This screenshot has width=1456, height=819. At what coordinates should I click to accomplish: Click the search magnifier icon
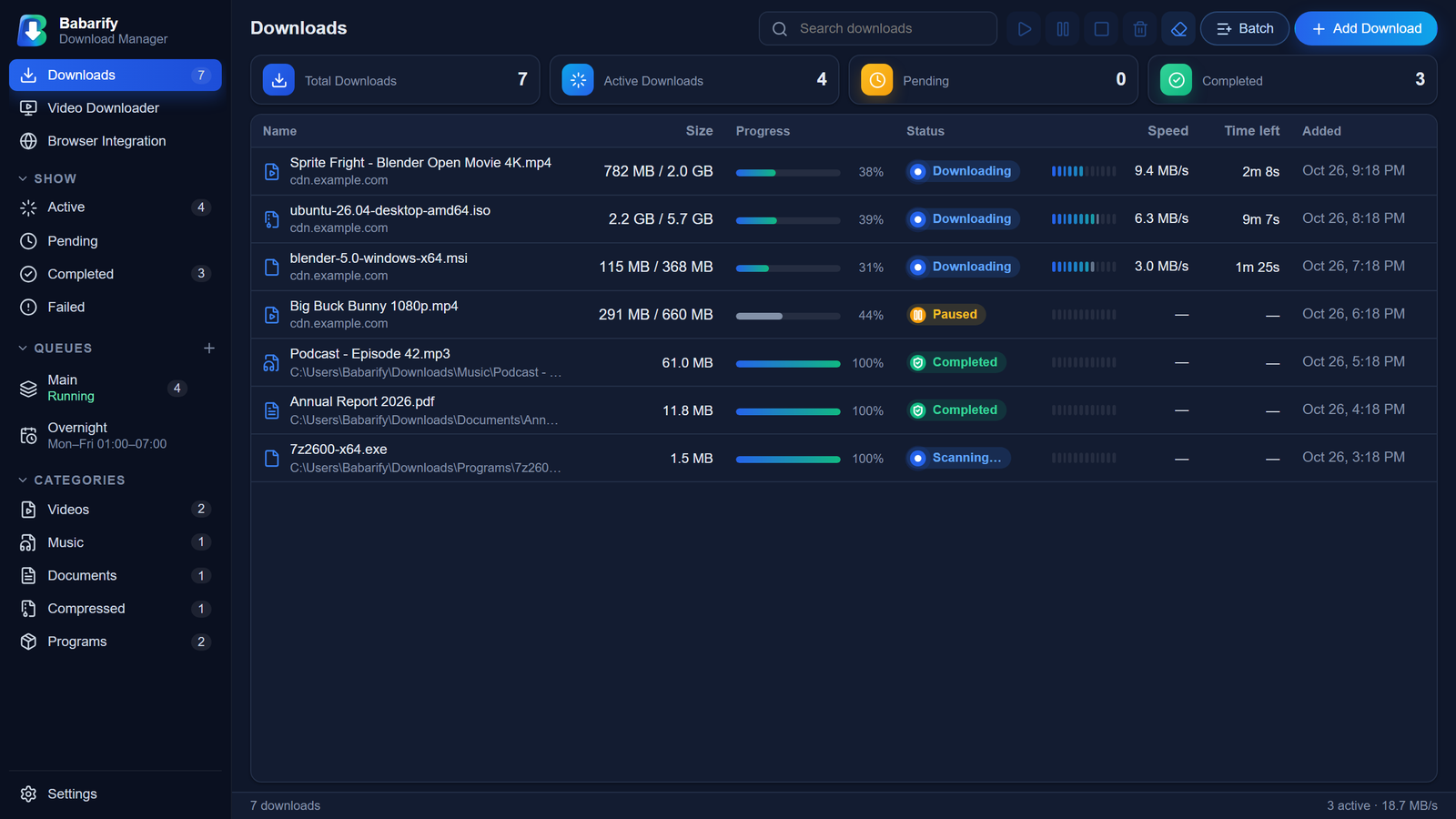(780, 29)
